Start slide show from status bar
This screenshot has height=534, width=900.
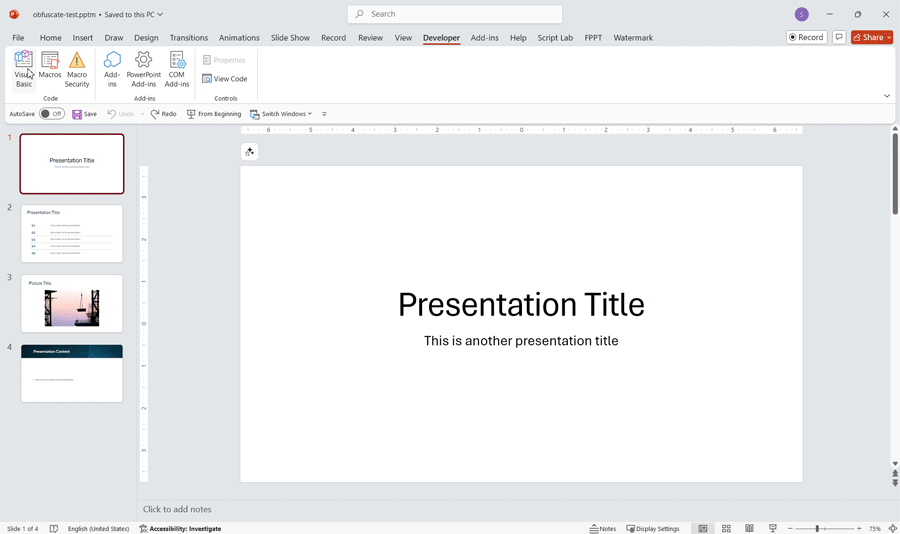pyautogui.click(x=773, y=528)
